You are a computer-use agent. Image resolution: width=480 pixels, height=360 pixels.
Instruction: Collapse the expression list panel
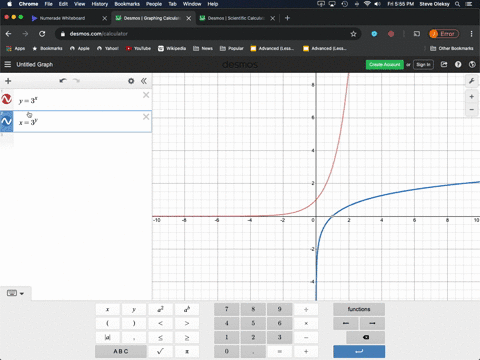tap(144, 81)
